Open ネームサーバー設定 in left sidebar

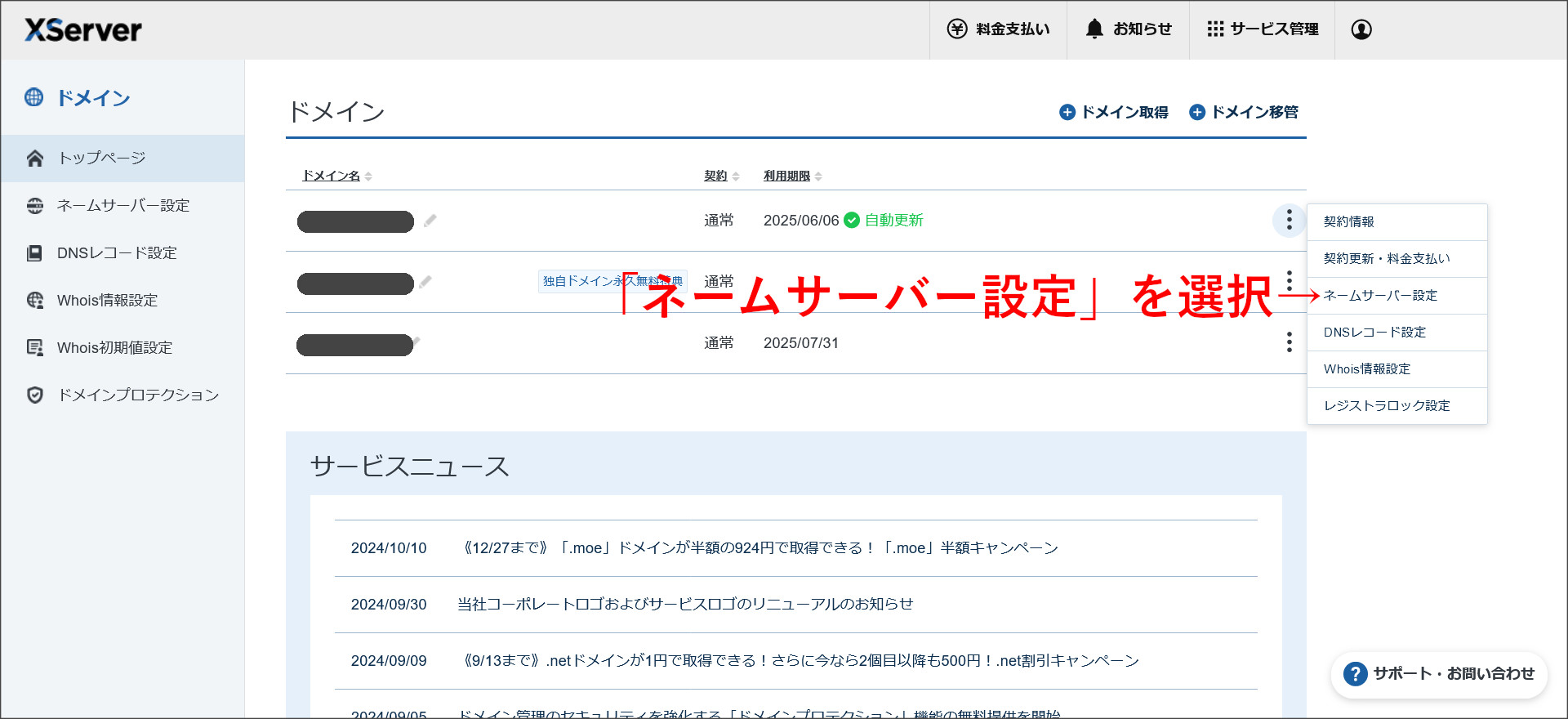[122, 206]
